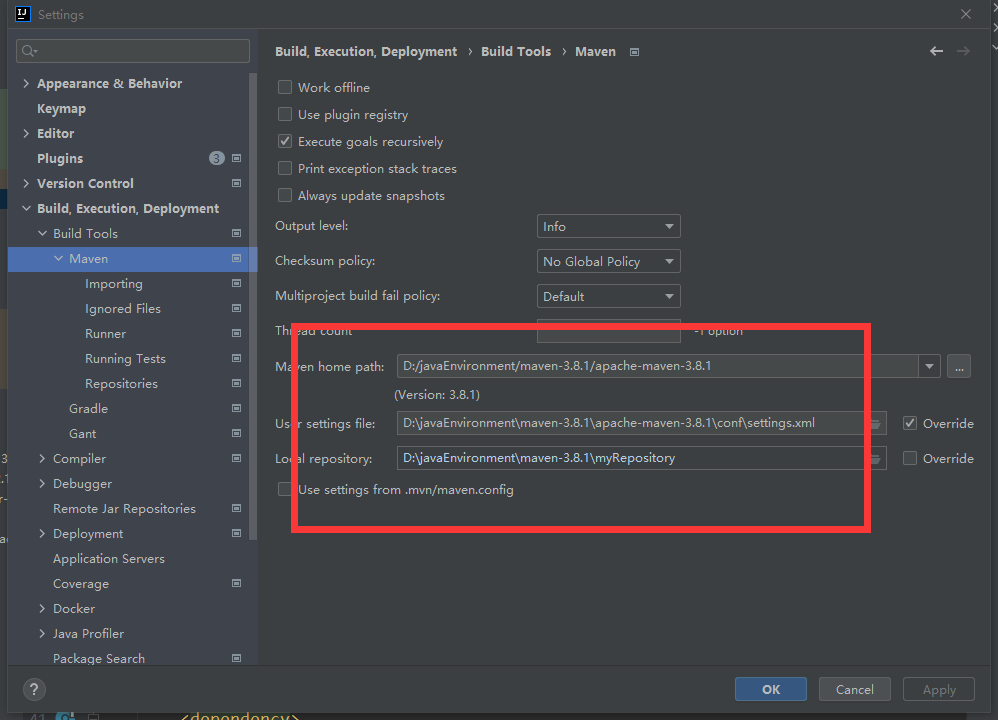Click the forward navigation arrow
The height and width of the screenshot is (720, 998).
tap(963, 52)
